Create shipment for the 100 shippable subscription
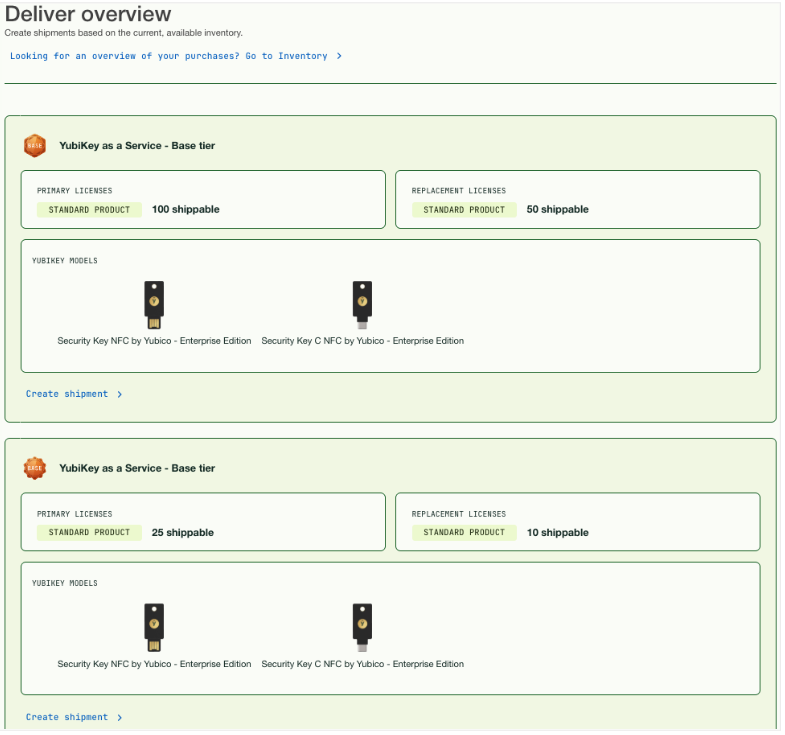The height and width of the screenshot is (735, 785). point(67,394)
